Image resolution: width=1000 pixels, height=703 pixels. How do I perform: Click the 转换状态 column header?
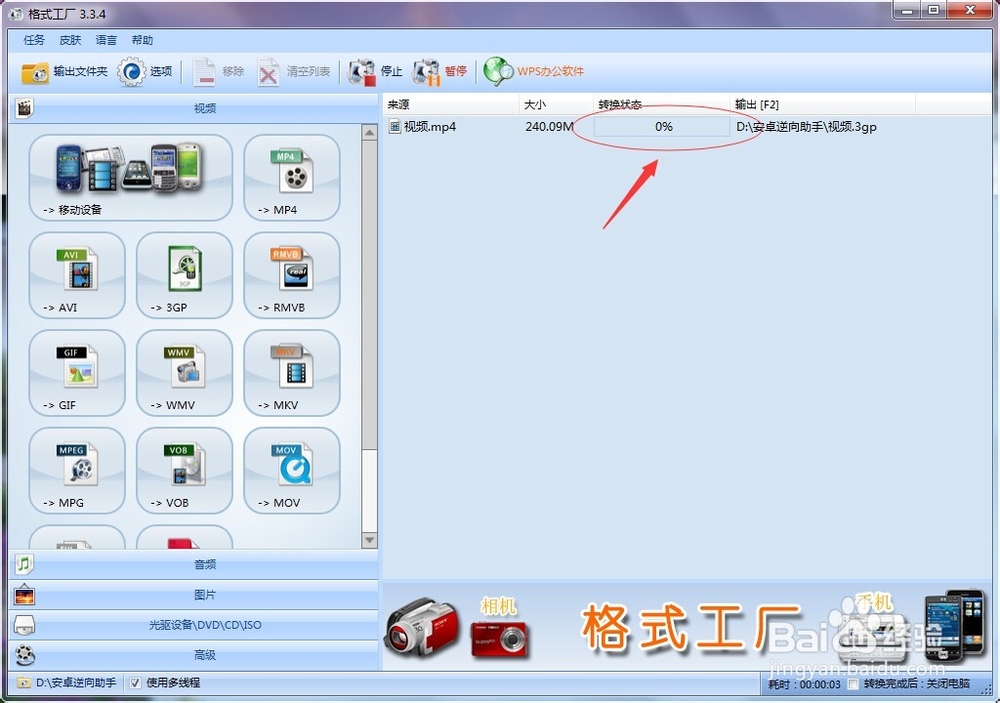(661, 104)
